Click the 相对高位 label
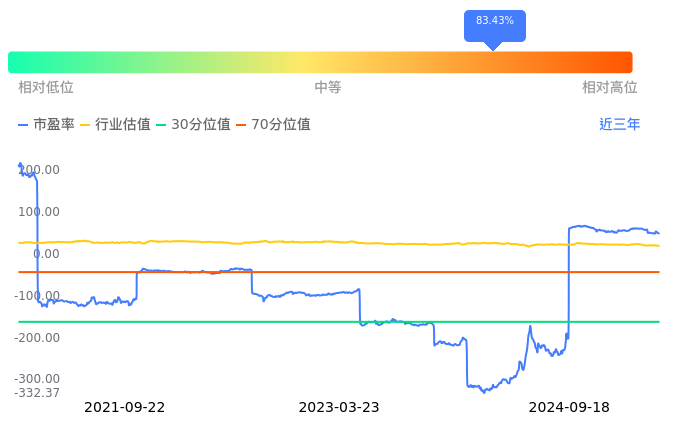The image size is (686, 442). point(609,88)
